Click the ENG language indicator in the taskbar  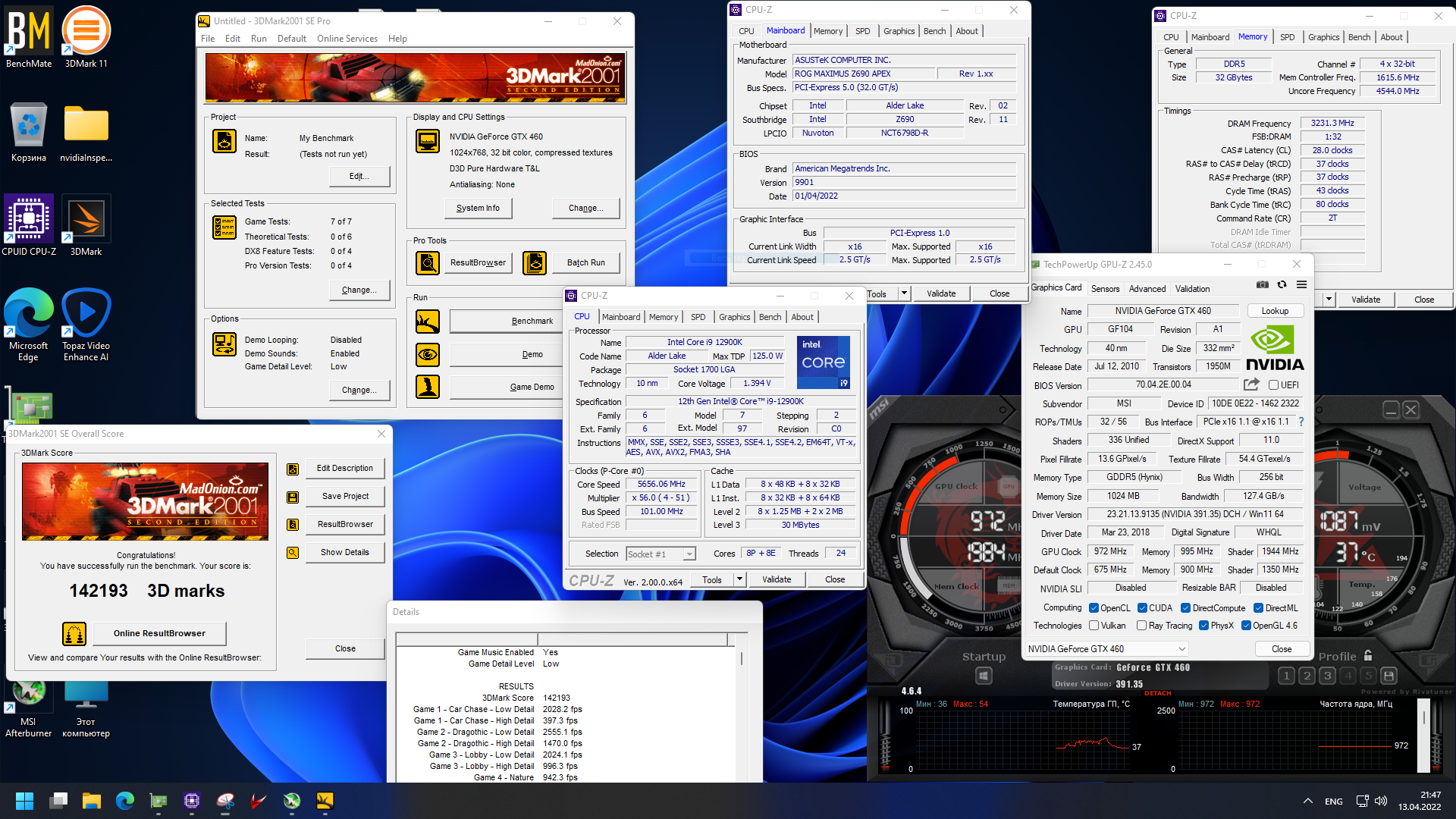click(1333, 802)
